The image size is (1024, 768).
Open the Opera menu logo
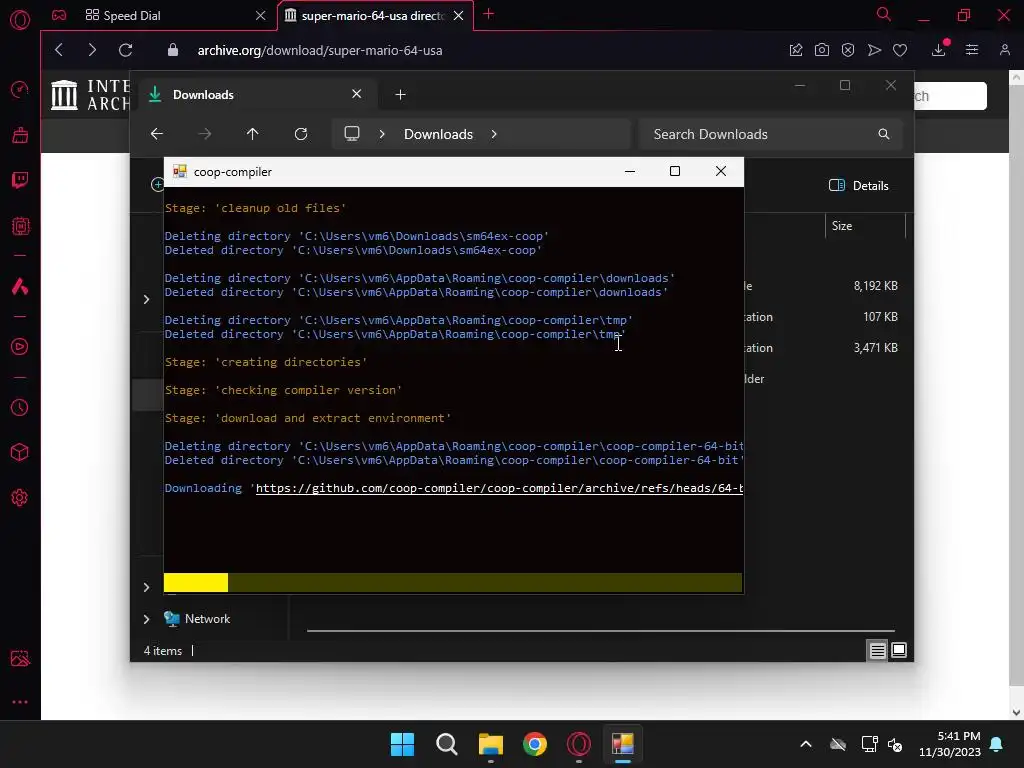[x=20, y=20]
